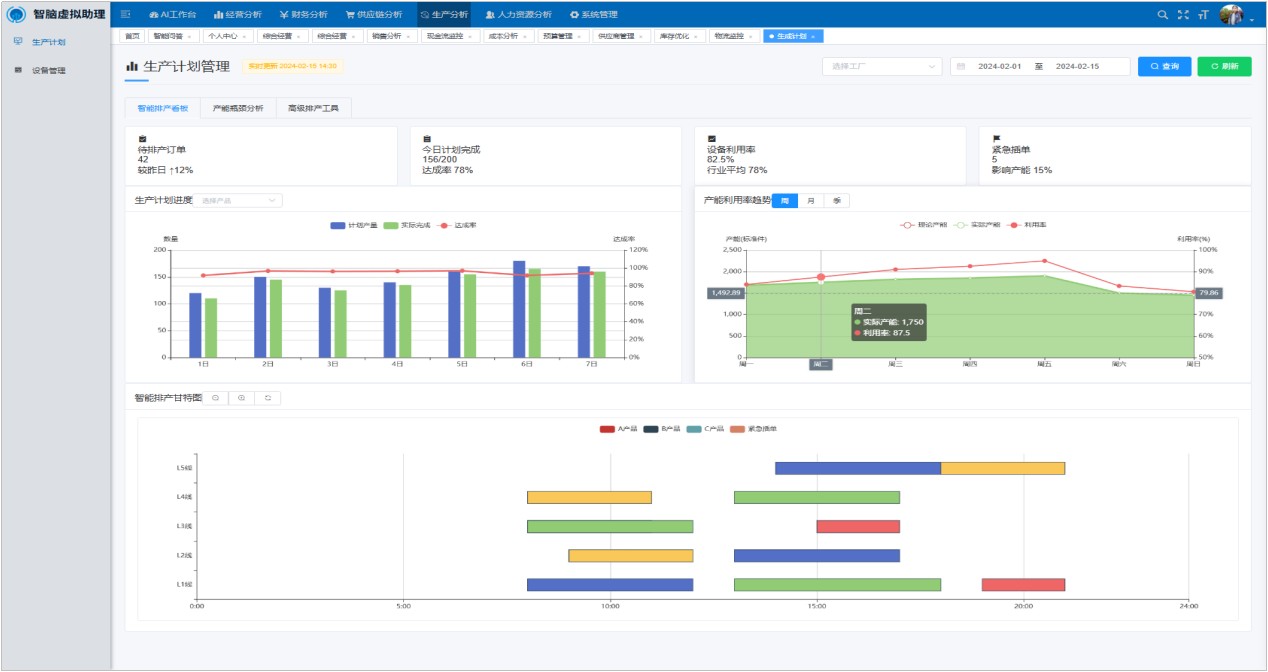
Task: Toggle fullscreen using the expand icon
Action: 1183,15
